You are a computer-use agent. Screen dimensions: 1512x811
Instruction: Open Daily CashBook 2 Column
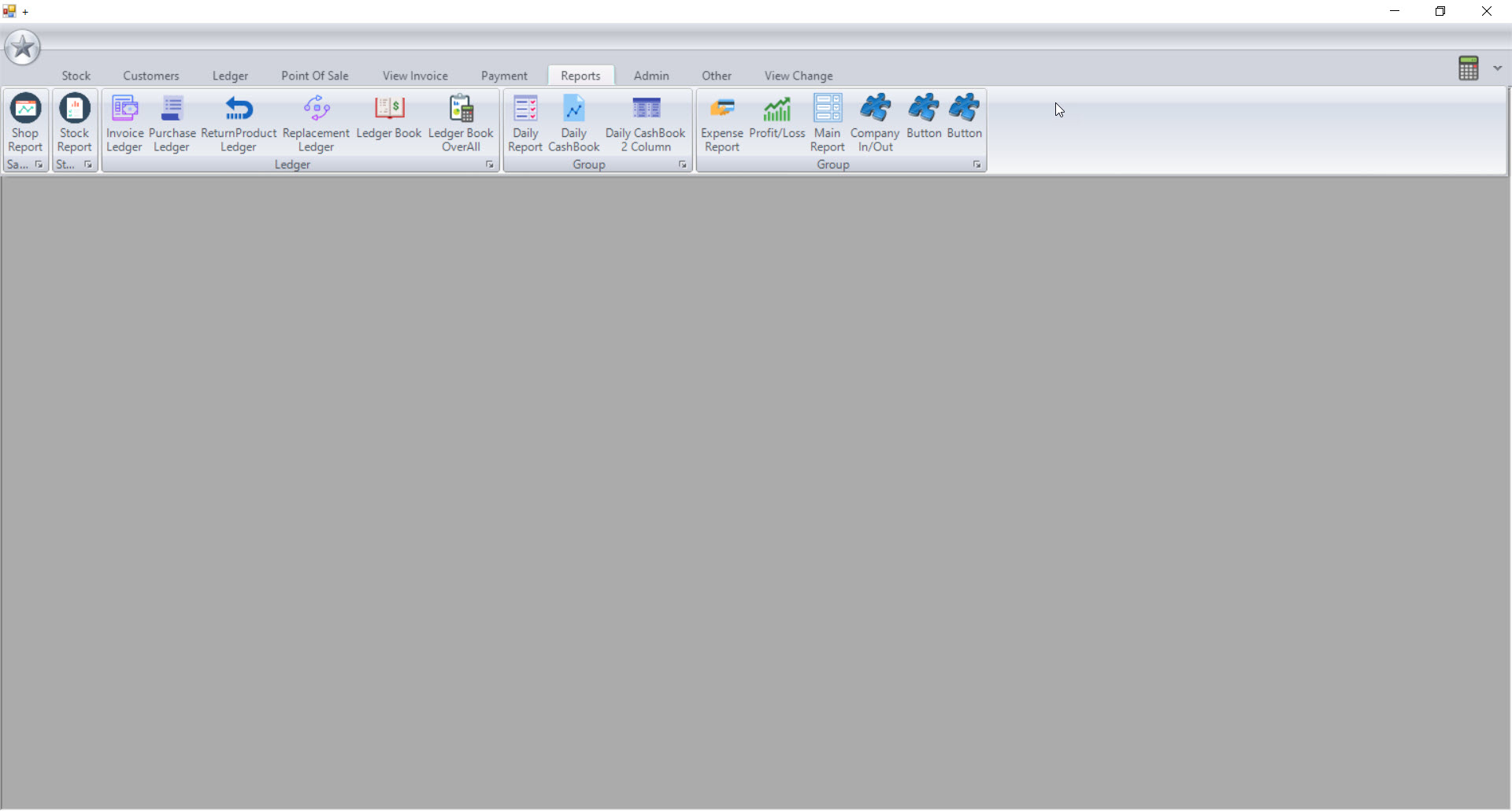[x=646, y=123]
